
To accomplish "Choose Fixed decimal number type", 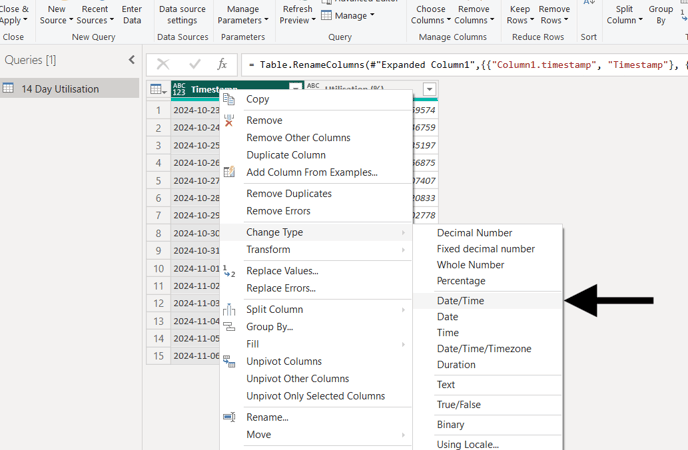I will pos(487,249).
